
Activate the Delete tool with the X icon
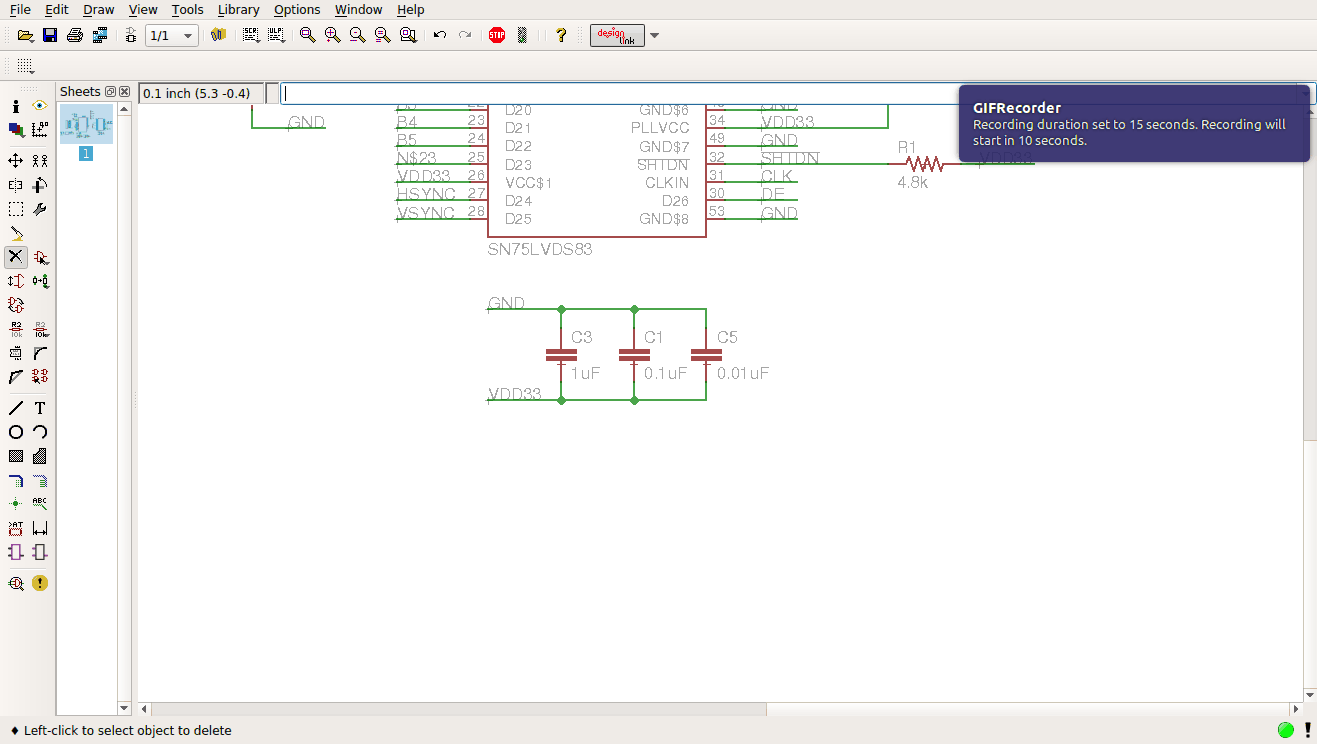(16, 257)
